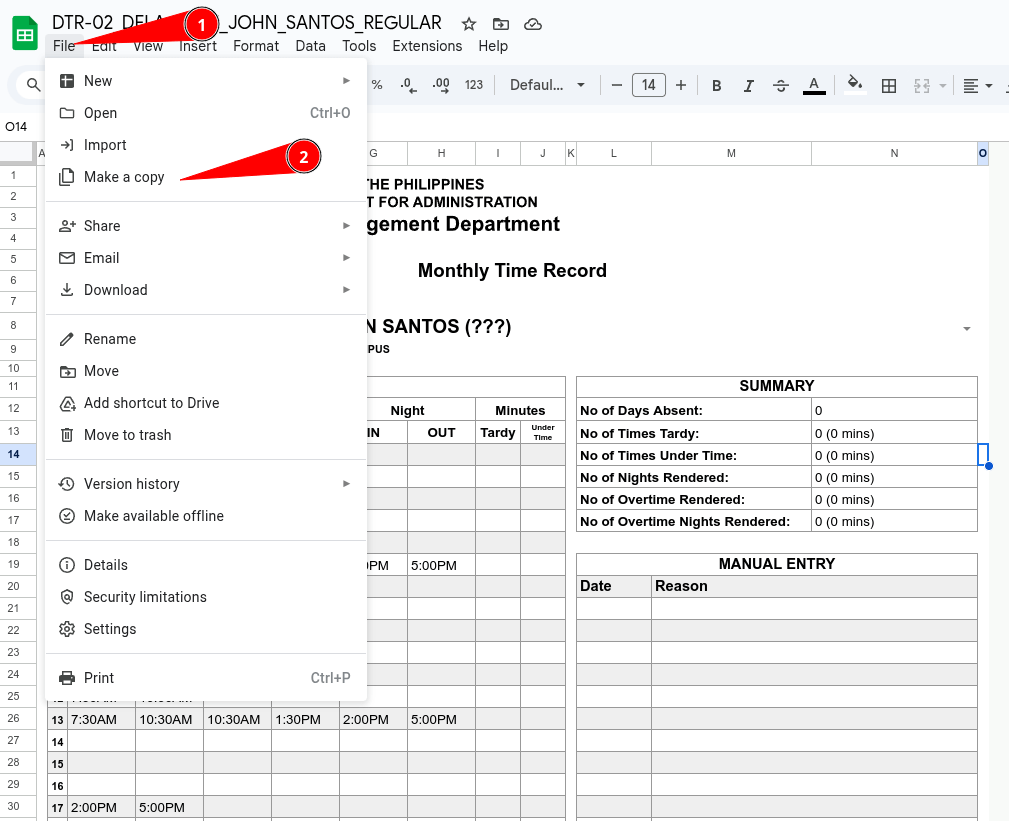This screenshot has height=821, width=1009.
Task: Select Make available offline
Action: click(x=153, y=516)
